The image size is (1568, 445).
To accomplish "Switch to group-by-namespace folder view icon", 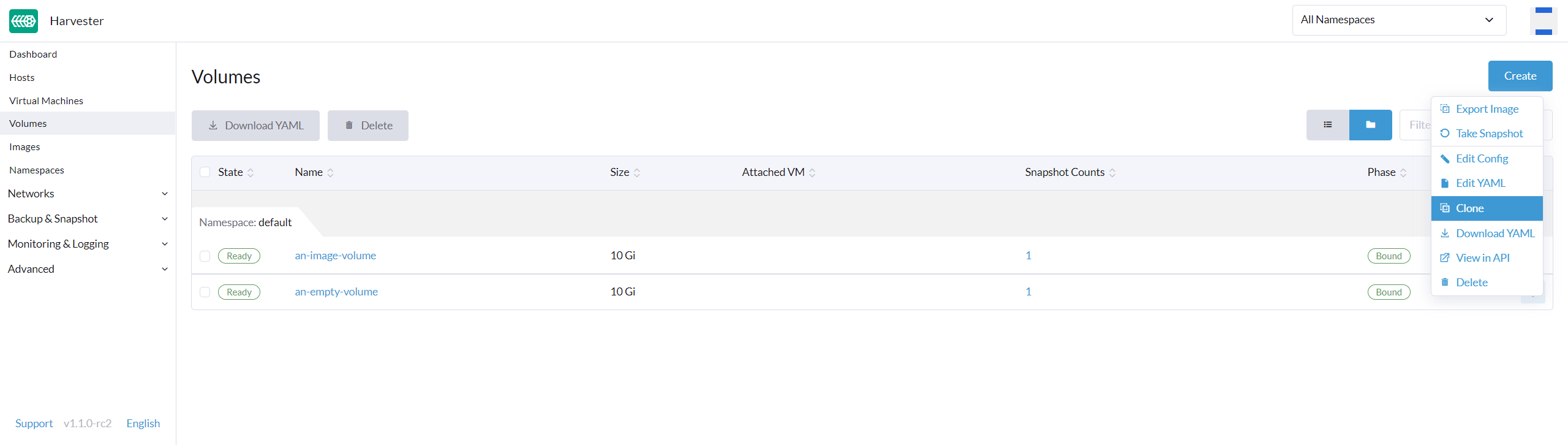I will 1370,125.
